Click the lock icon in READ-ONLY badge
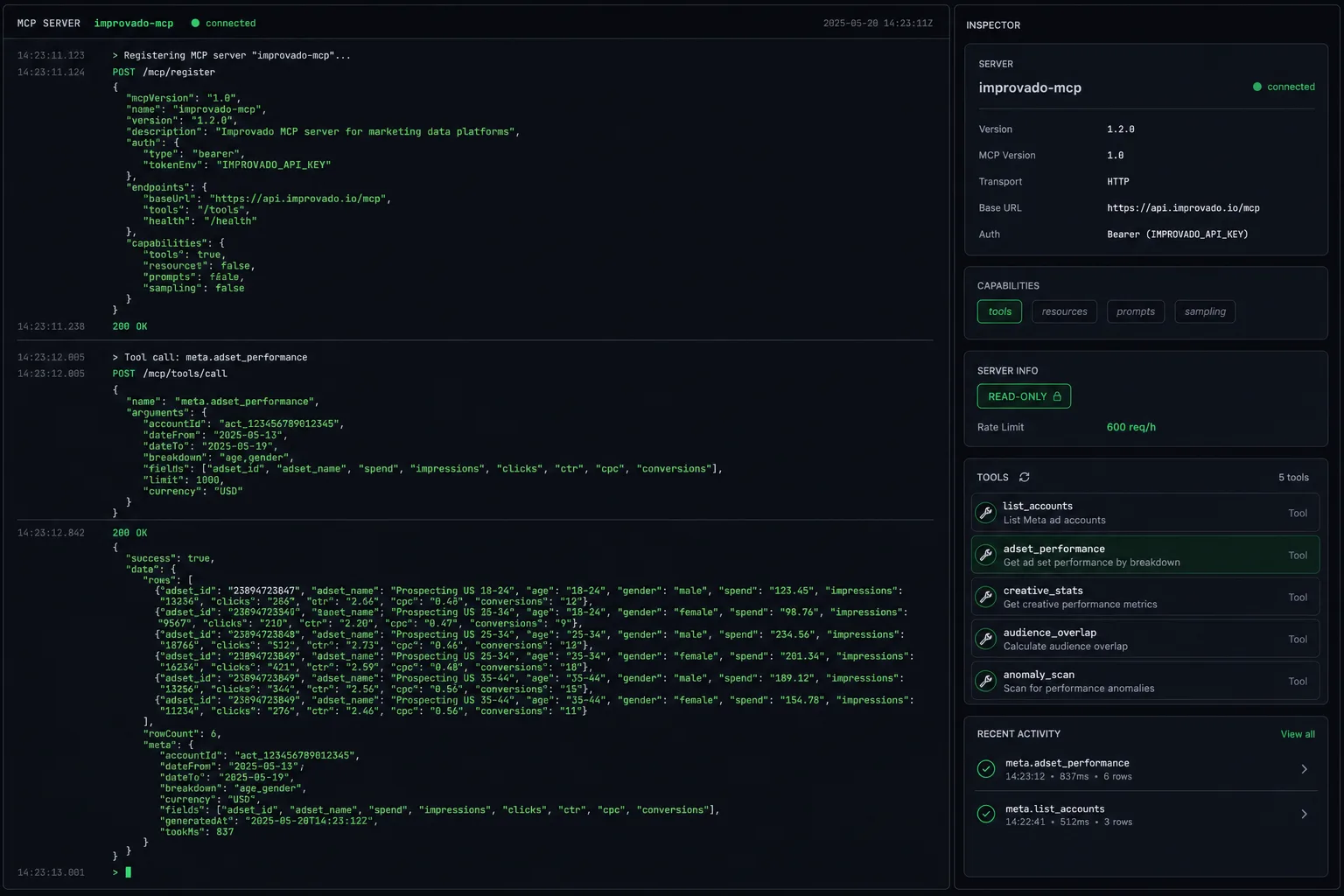This screenshot has width=1344, height=896. 1057,396
